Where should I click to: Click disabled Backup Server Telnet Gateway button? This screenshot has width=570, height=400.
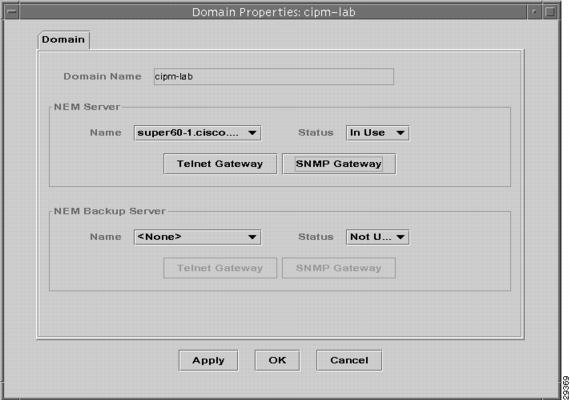click(220, 268)
